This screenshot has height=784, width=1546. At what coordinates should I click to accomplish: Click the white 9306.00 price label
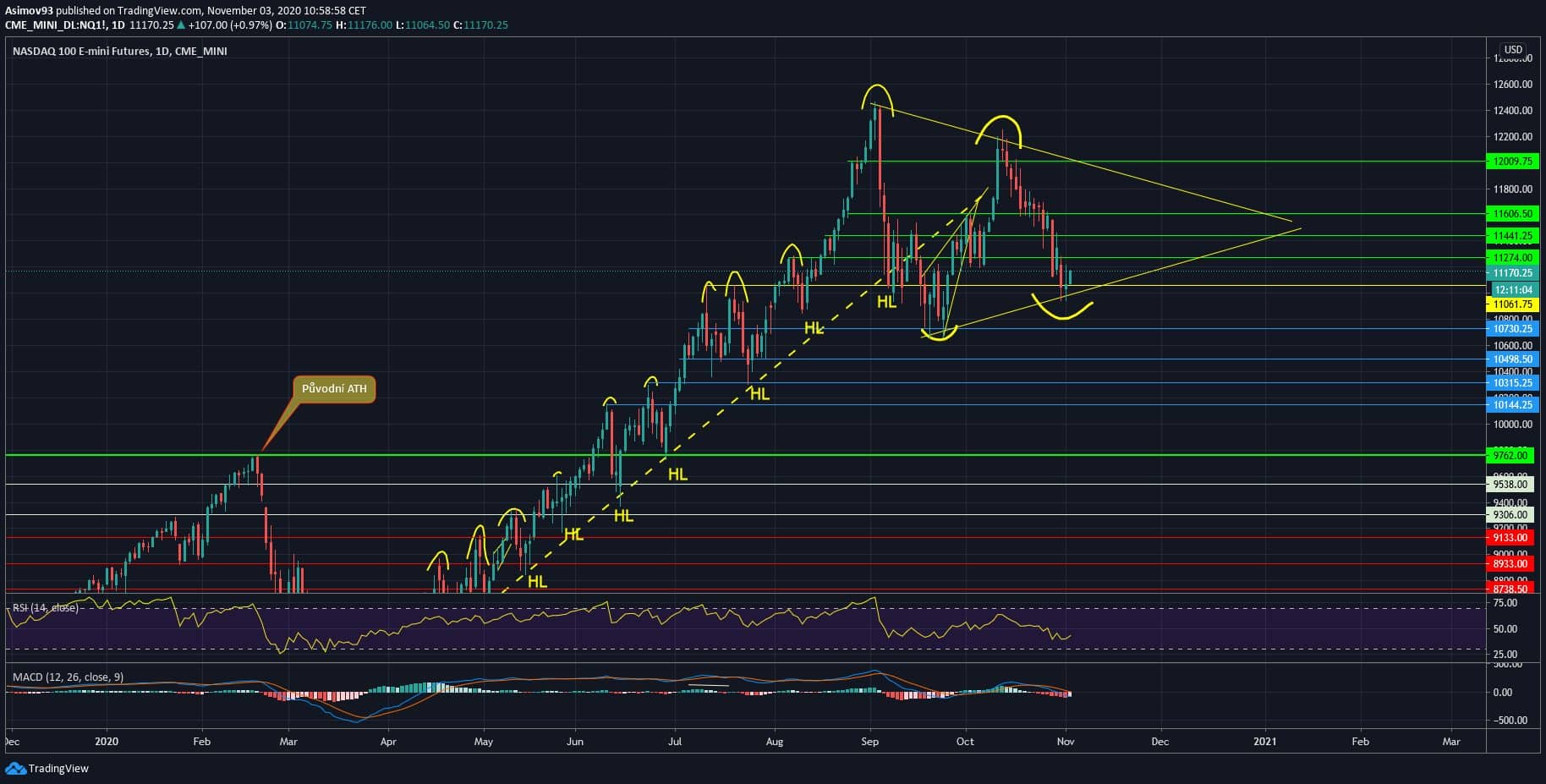pos(1512,515)
